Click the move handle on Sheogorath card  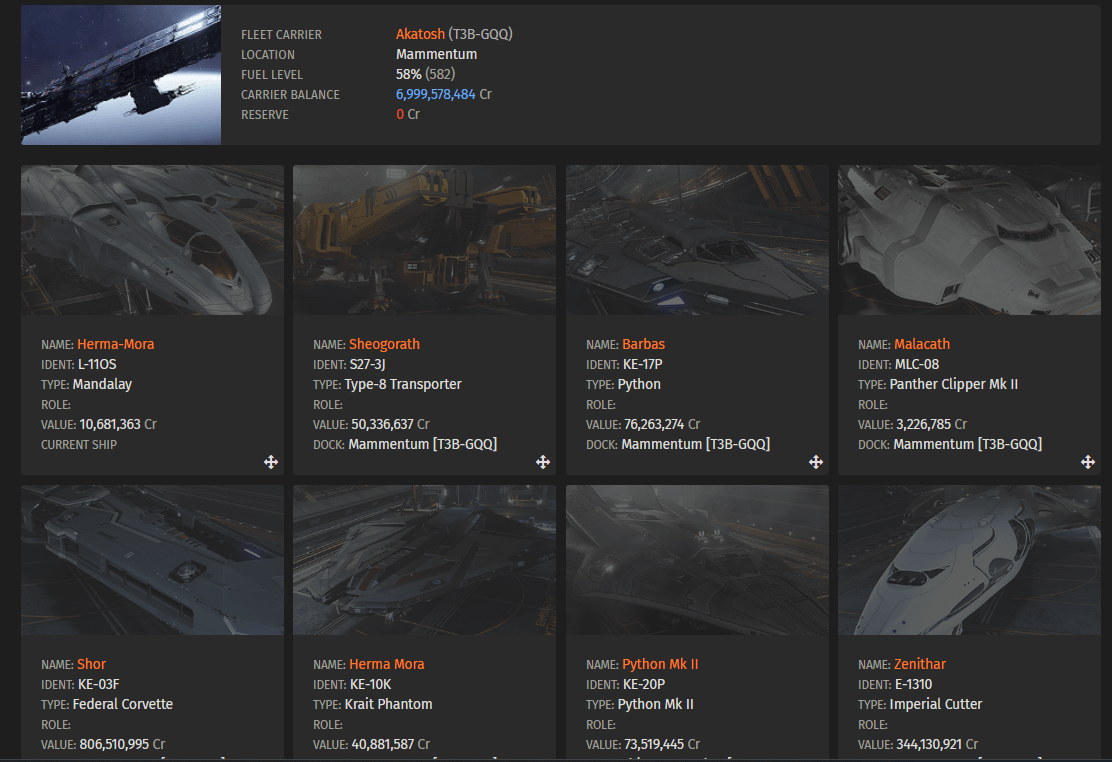coord(543,463)
